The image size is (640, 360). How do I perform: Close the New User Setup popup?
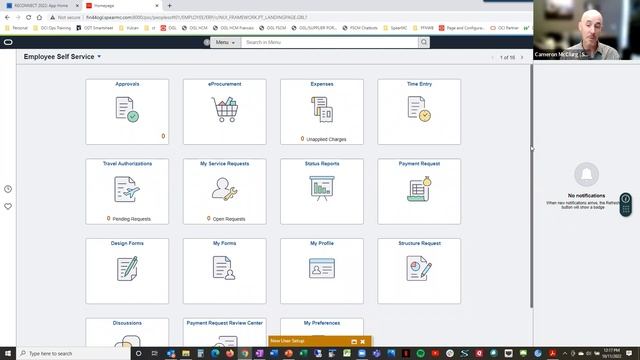[x=362, y=341]
